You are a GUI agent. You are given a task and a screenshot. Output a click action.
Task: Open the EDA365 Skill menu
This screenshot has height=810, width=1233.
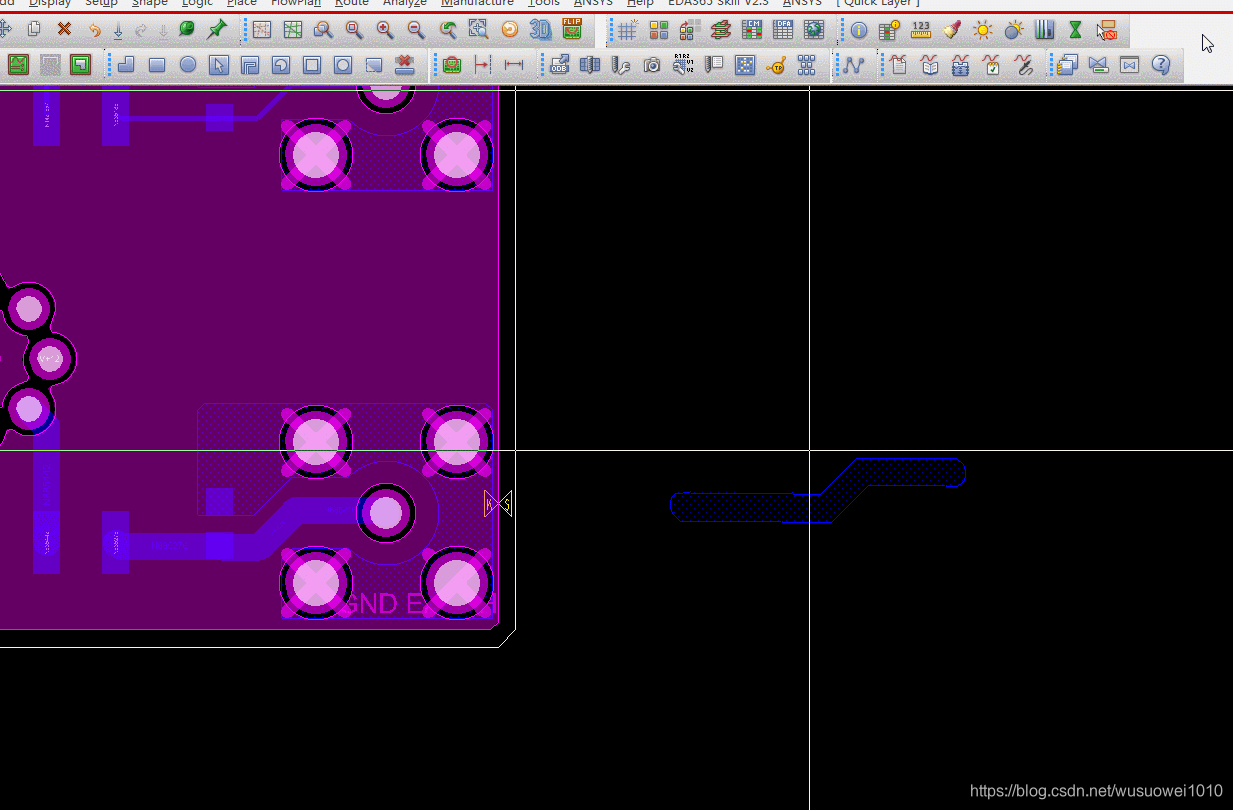pos(719,3)
